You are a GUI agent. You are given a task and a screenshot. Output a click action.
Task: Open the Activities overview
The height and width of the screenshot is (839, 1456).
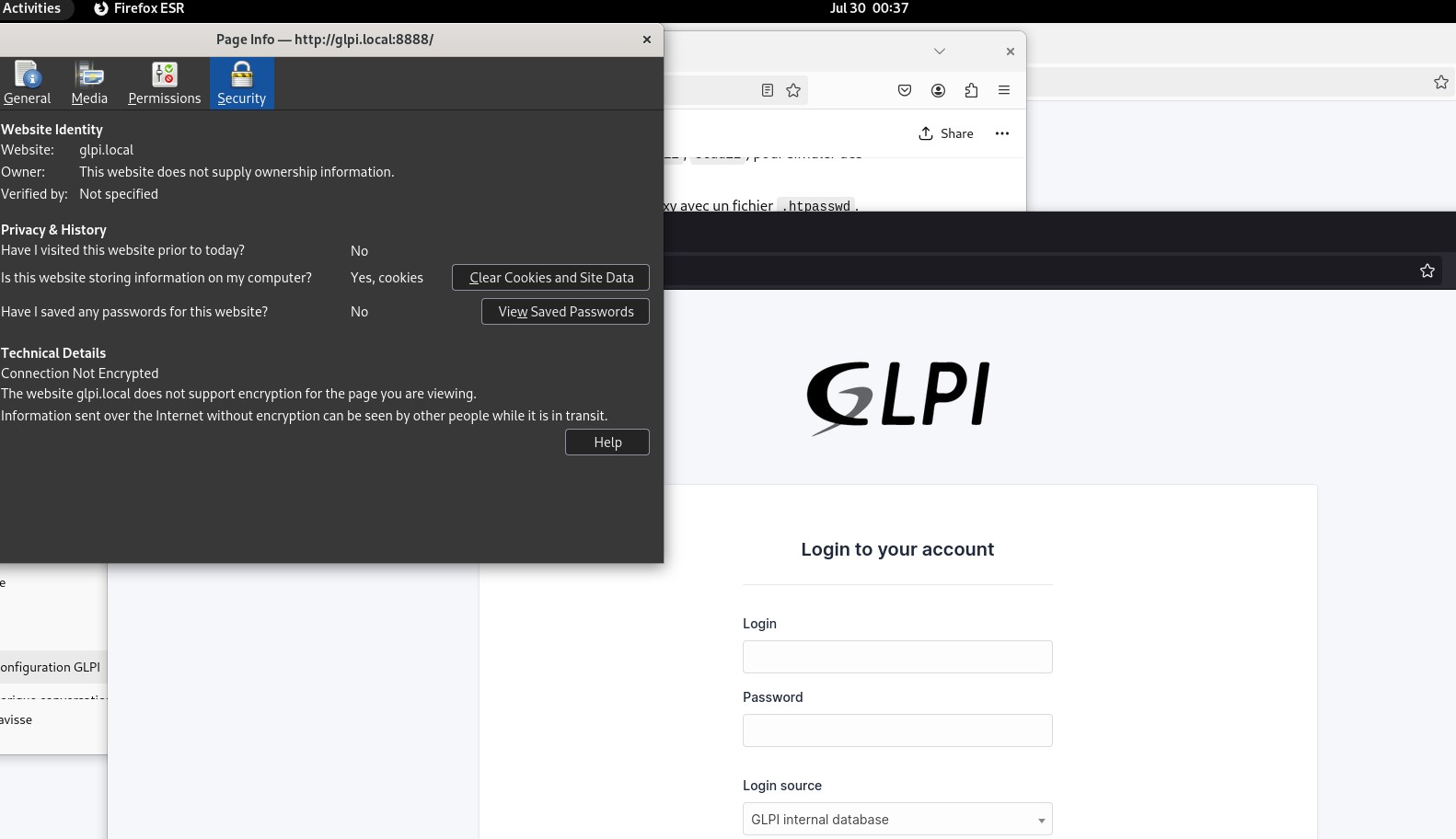pos(31,8)
